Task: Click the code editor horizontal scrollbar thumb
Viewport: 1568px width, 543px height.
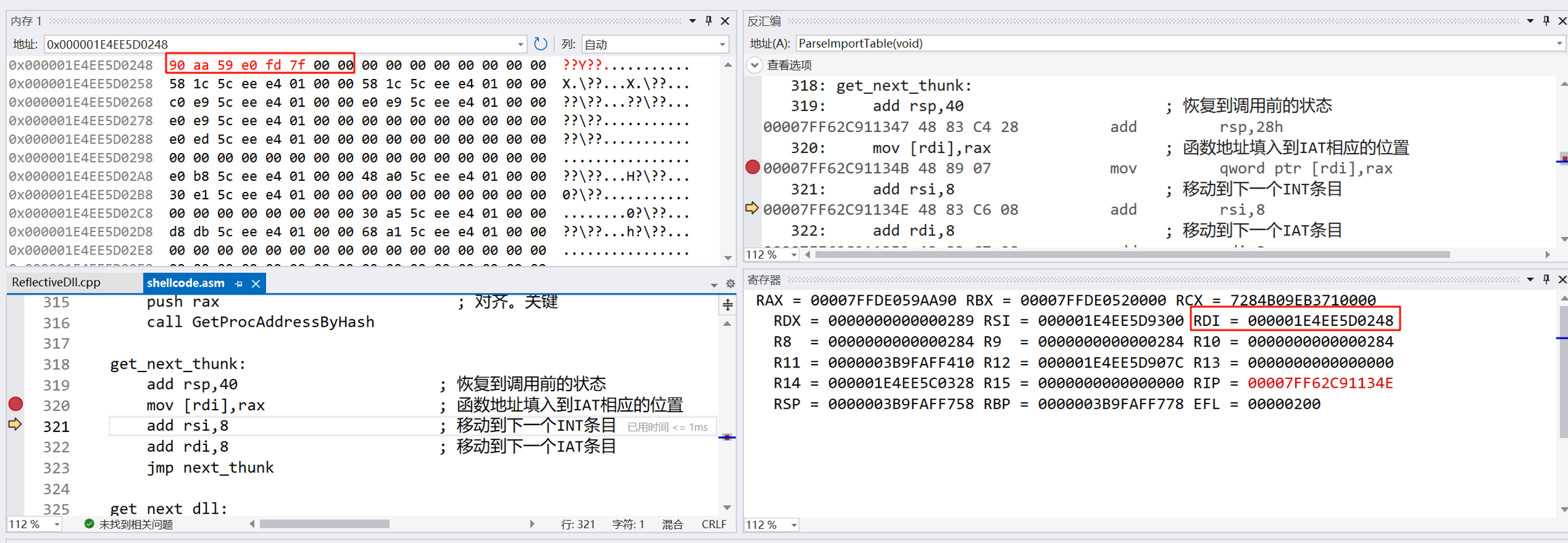Action: click(x=324, y=524)
